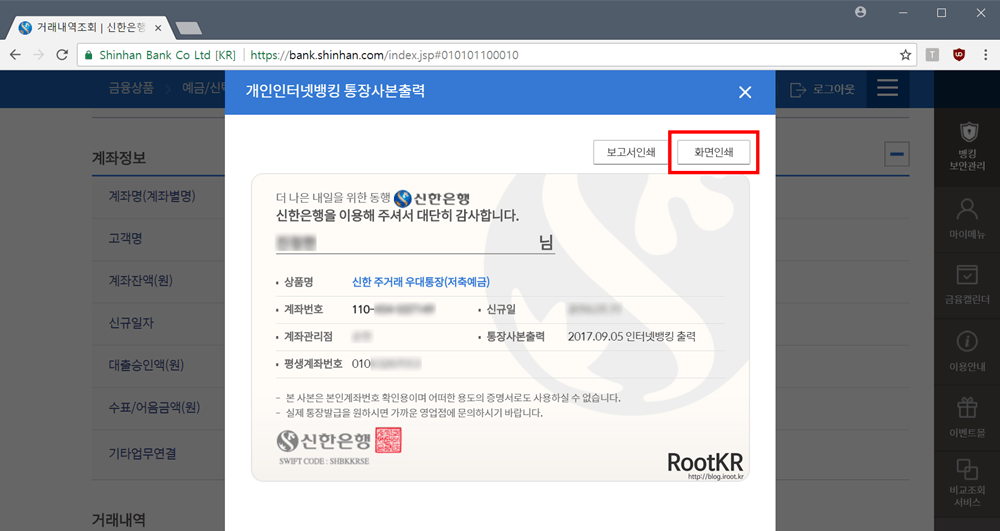Click the 로그아웃 logout button
The height and width of the screenshot is (531, 1000).
click(823, 89)
